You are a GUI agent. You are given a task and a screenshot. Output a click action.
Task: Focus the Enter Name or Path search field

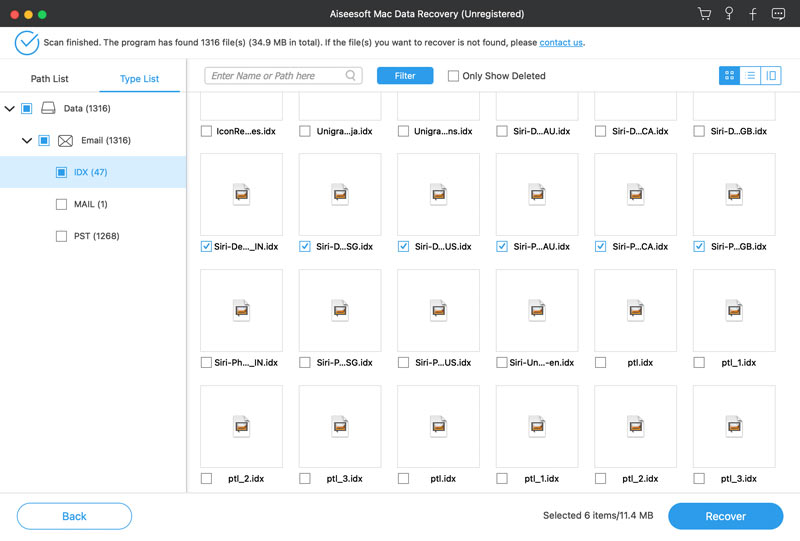[283, 76]
